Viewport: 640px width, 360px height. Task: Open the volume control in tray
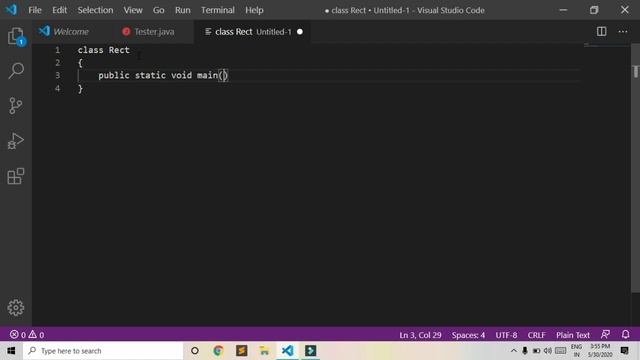548,351
